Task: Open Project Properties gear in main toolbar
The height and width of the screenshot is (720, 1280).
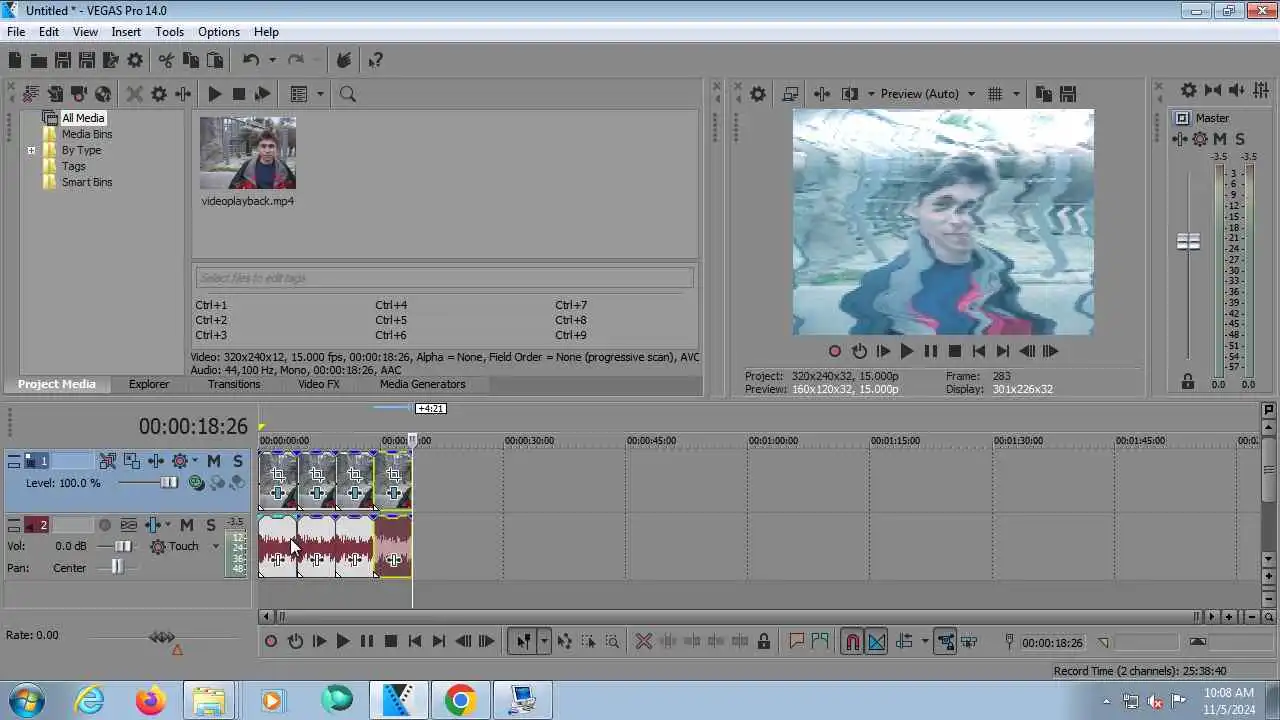Action: tap(135, 60)
